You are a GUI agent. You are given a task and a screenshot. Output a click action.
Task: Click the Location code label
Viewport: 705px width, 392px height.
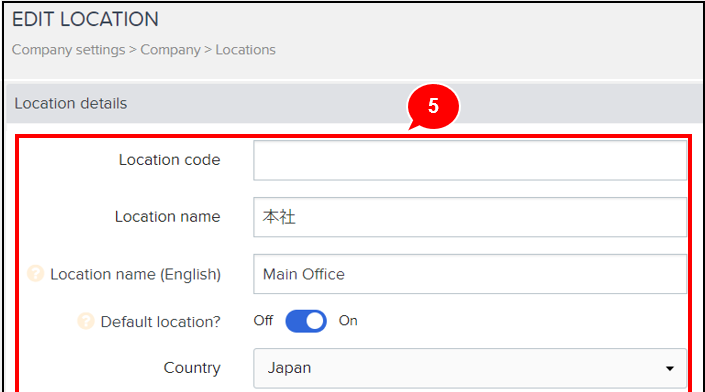(x=170, y=160)
